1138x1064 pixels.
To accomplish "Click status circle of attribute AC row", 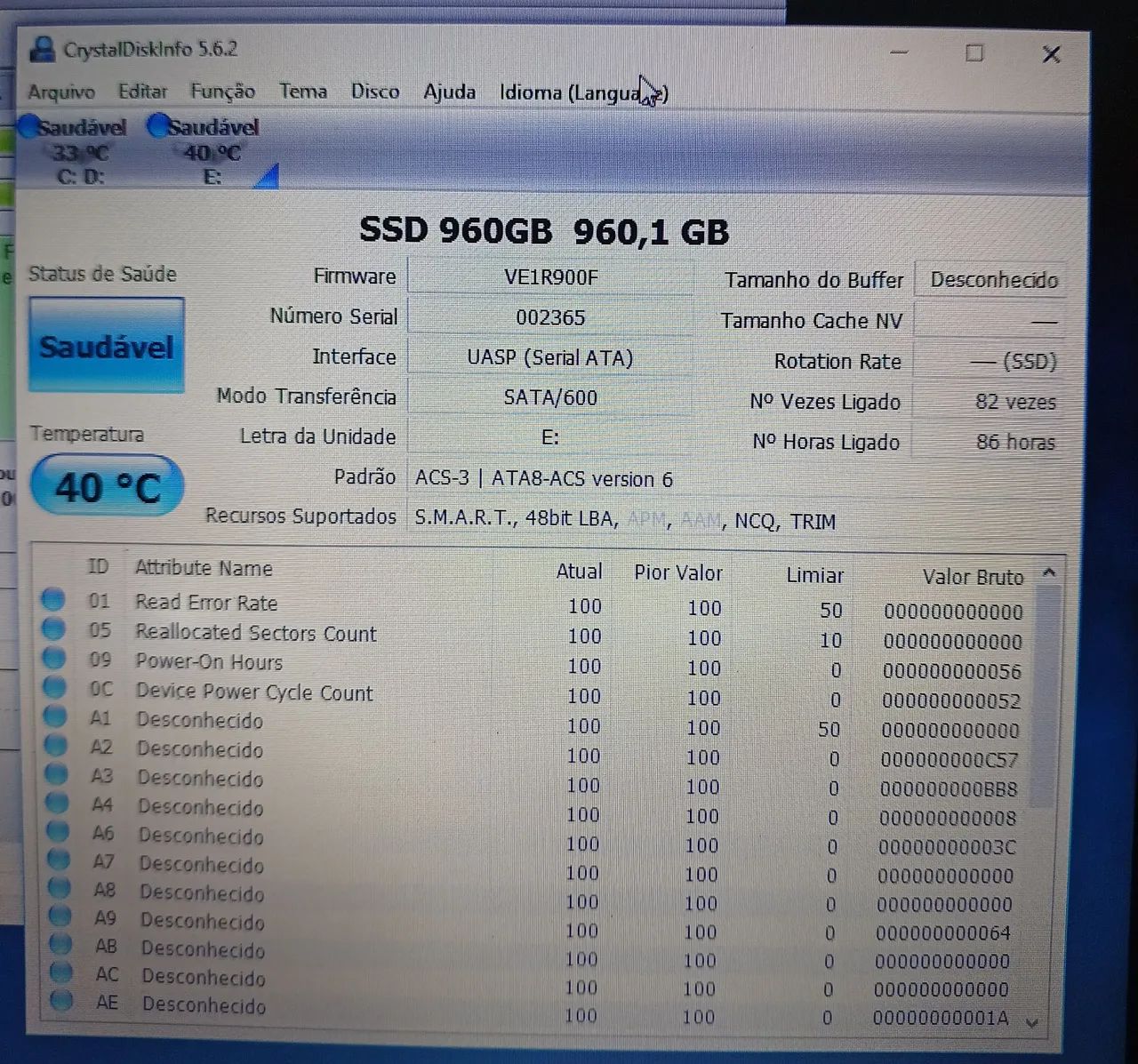I will click(61, 972).
